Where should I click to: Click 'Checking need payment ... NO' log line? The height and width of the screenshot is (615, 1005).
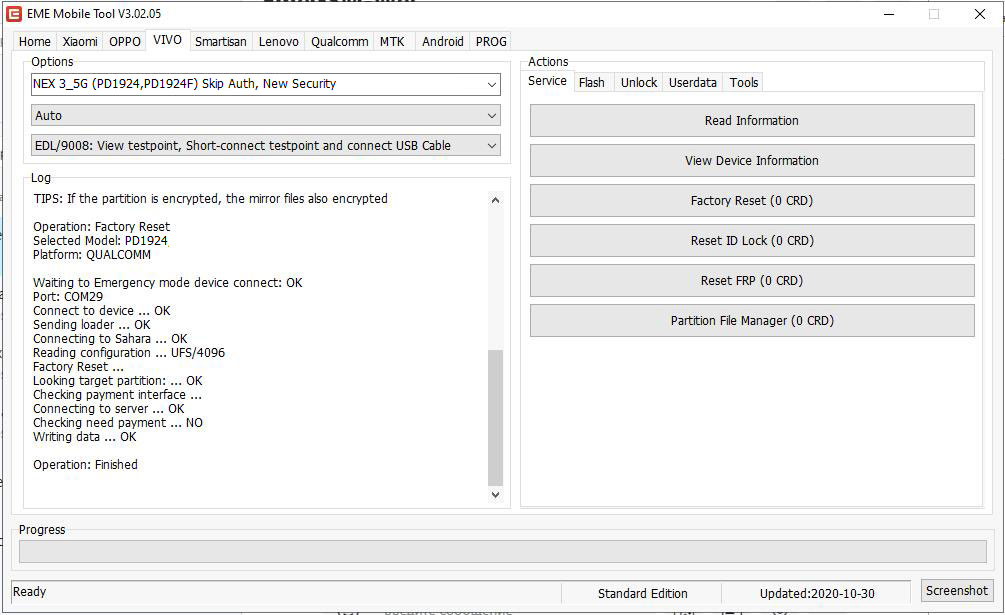point(118,423)
